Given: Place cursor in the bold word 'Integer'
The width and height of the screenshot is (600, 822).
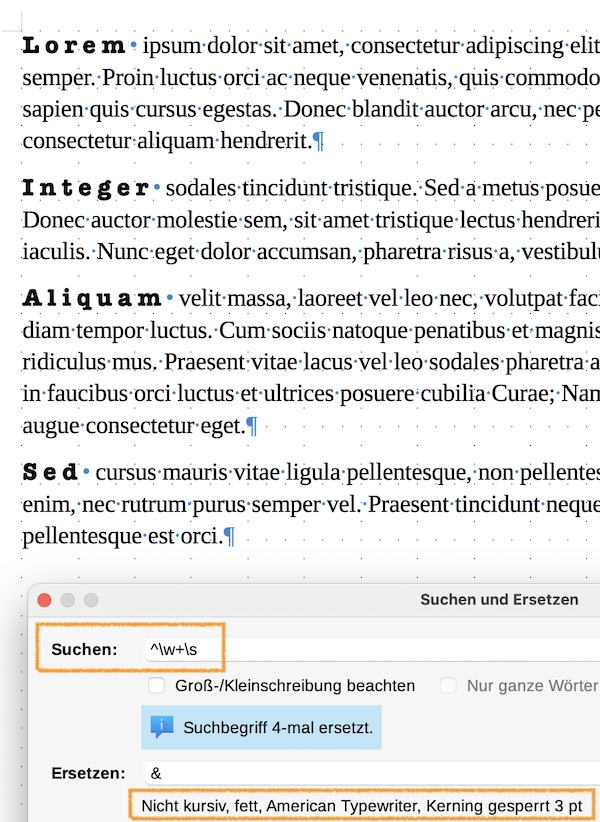Looking at the screenshot, I should [x=84, y=188].
